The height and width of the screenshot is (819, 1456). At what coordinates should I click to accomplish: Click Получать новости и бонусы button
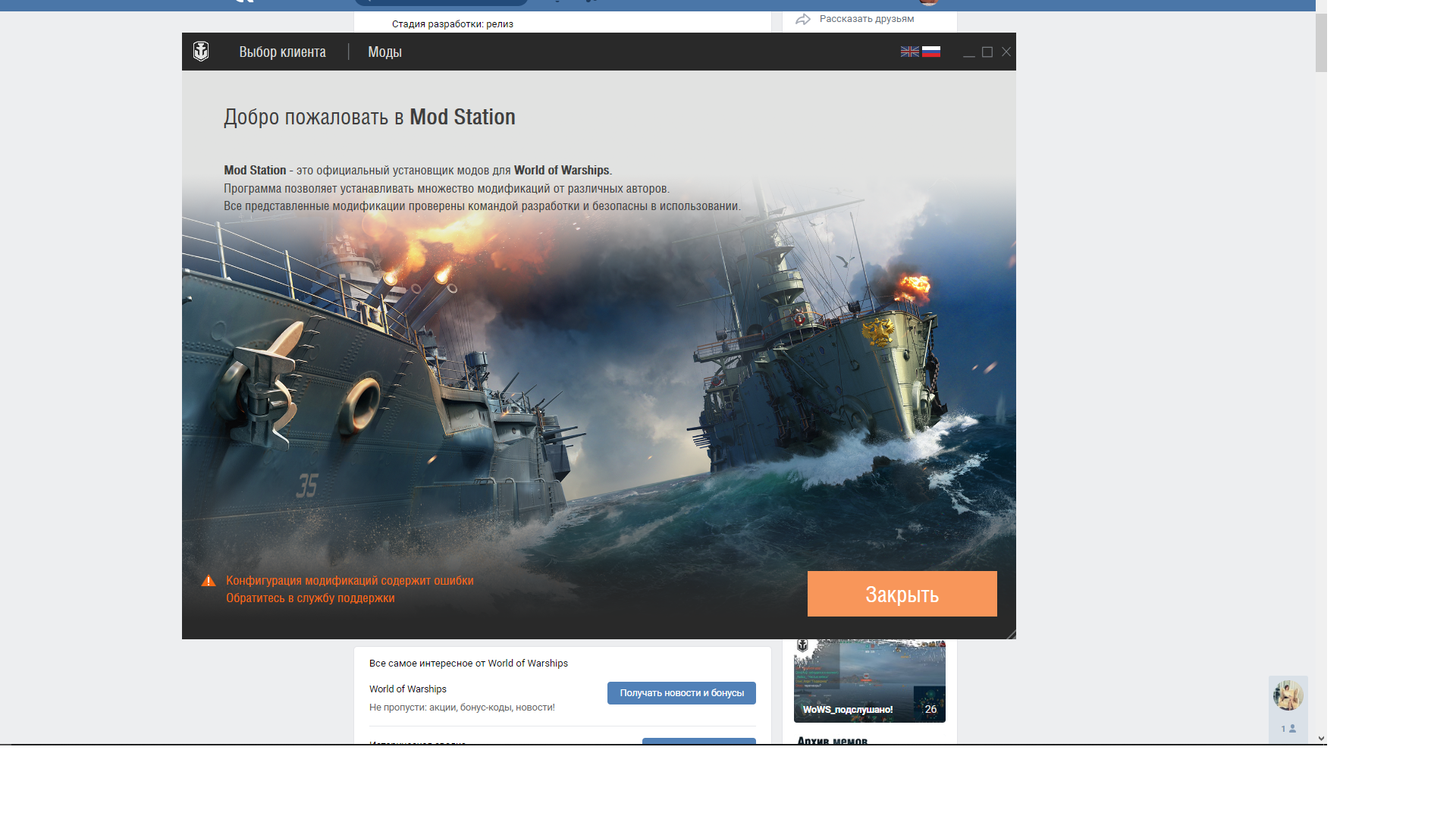682,693
